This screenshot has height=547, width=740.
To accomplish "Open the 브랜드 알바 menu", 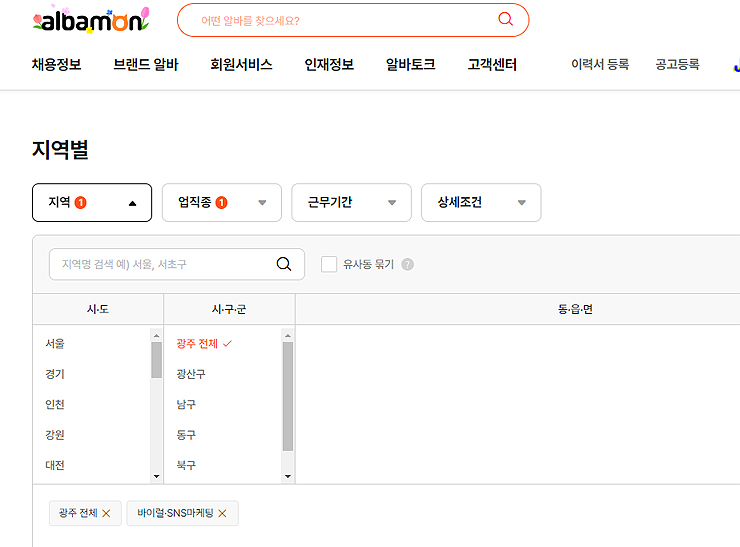I will (146, 64).
